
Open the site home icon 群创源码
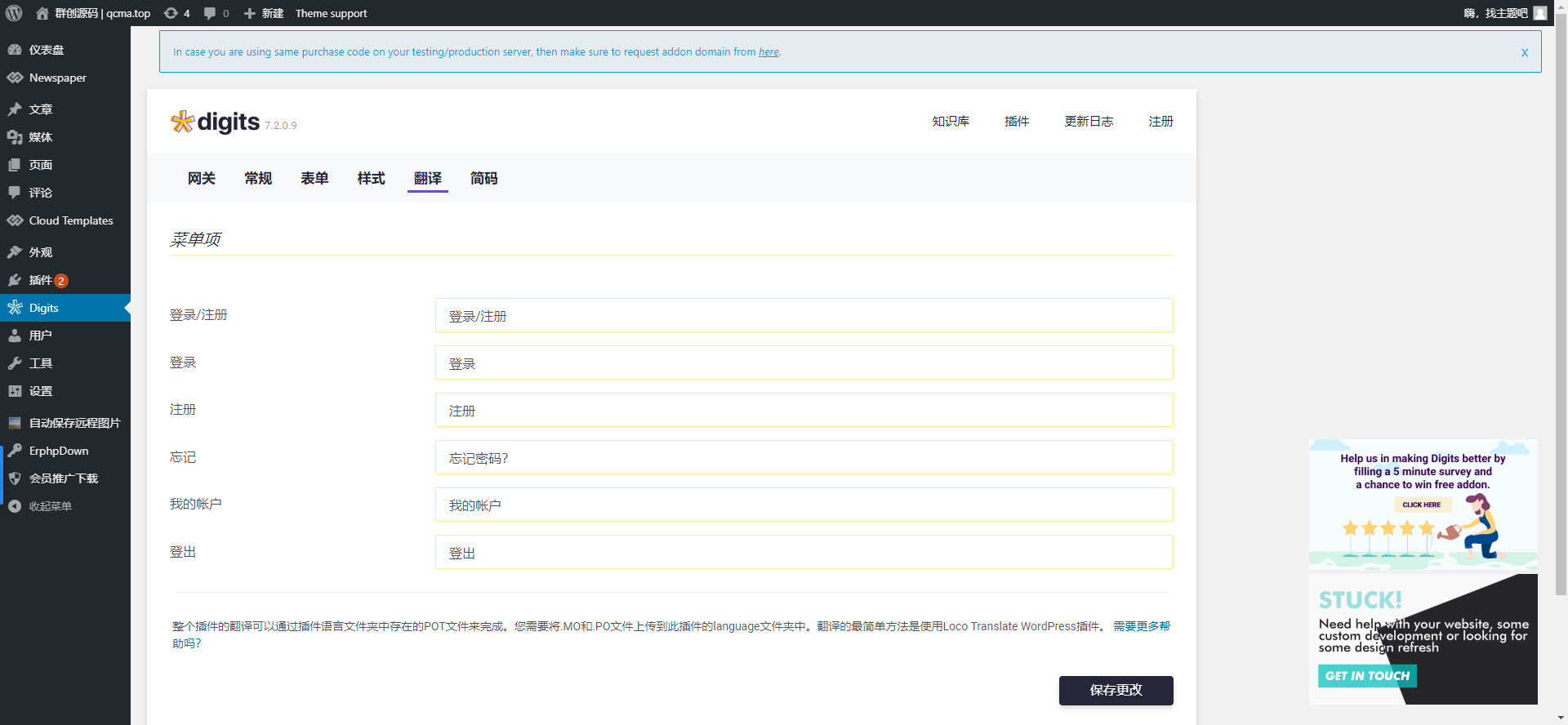point(42,13)
